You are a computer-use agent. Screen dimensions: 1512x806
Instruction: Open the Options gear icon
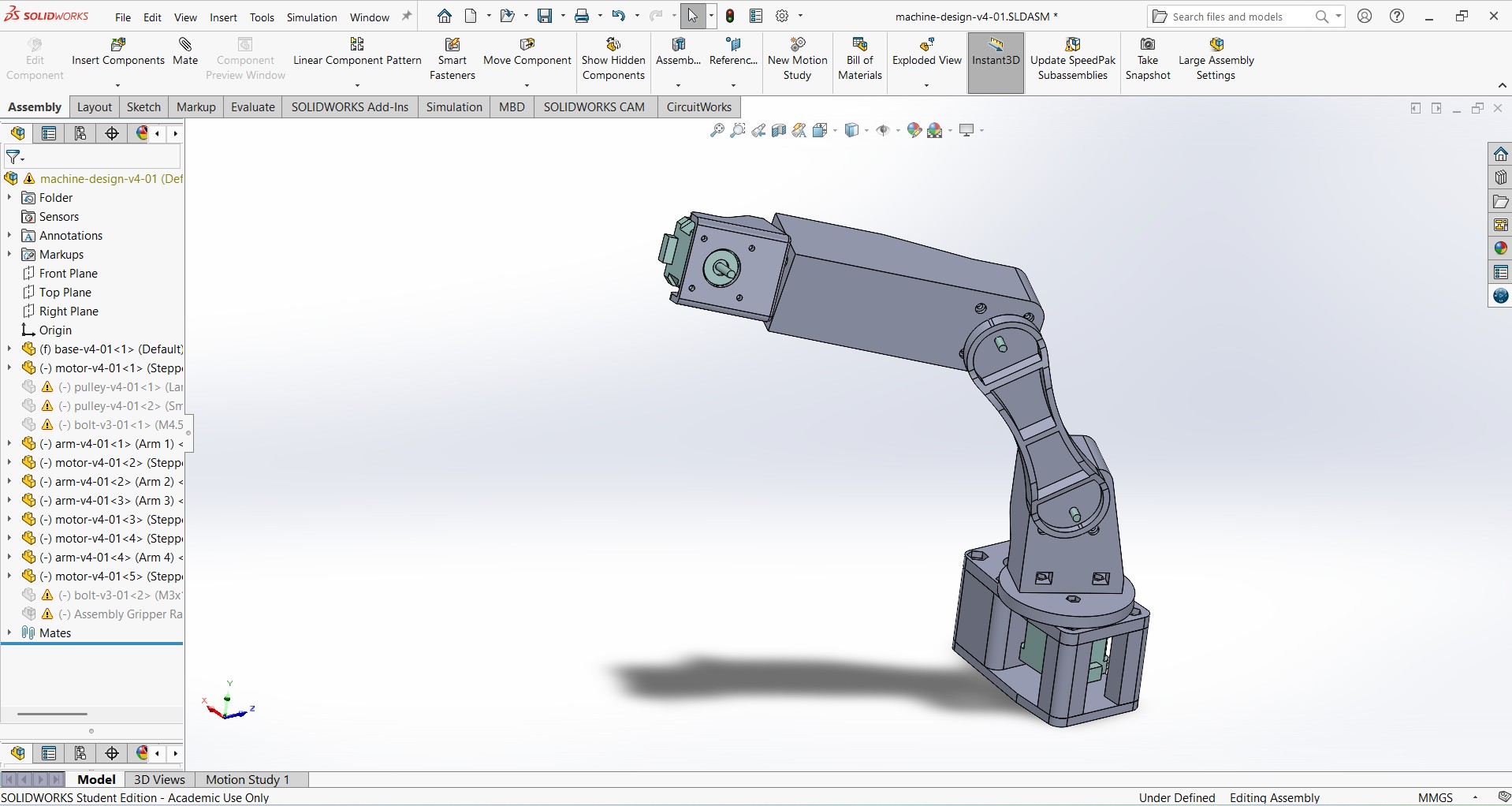click(x=782, y=16)
